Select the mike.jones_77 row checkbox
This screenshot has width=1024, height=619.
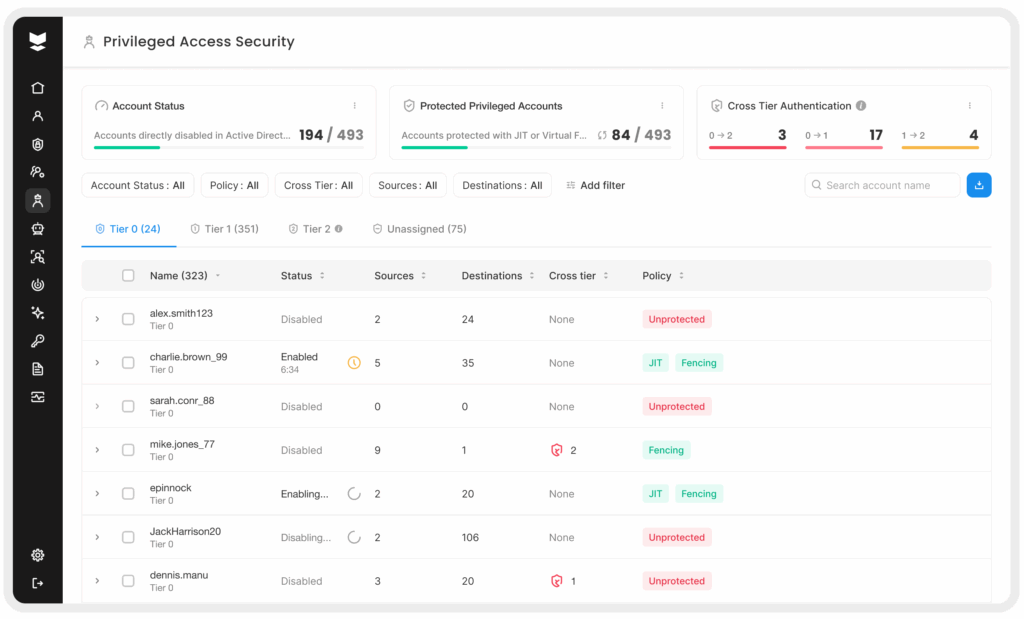coord(128,450)
